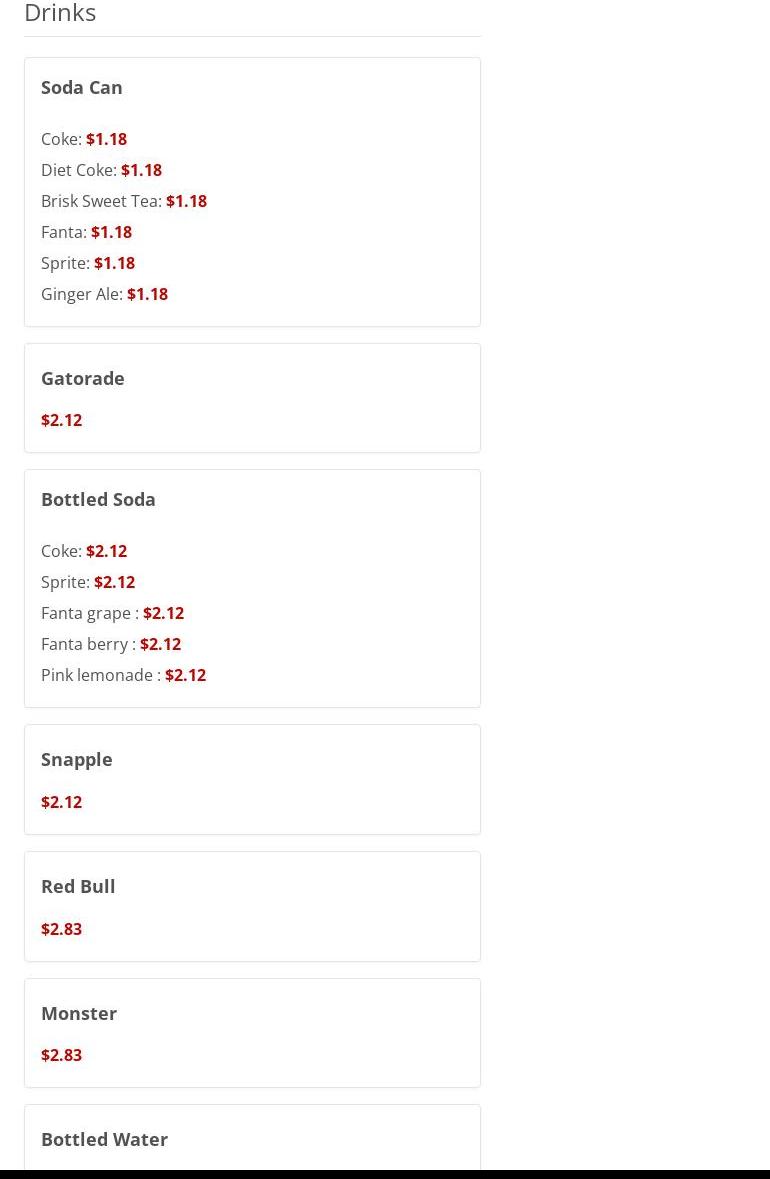Click Gatorade's $2.12 price
Screen dimensions: 770x1179
[x=61, y=421]
